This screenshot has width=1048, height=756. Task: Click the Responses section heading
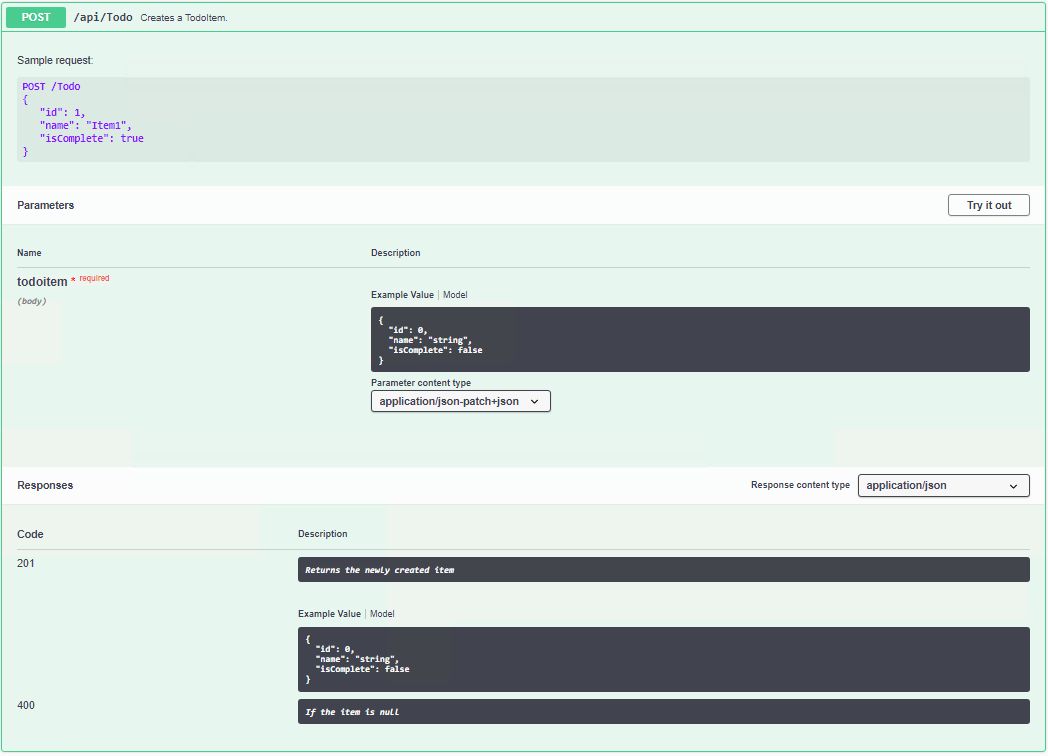[45, 485]
